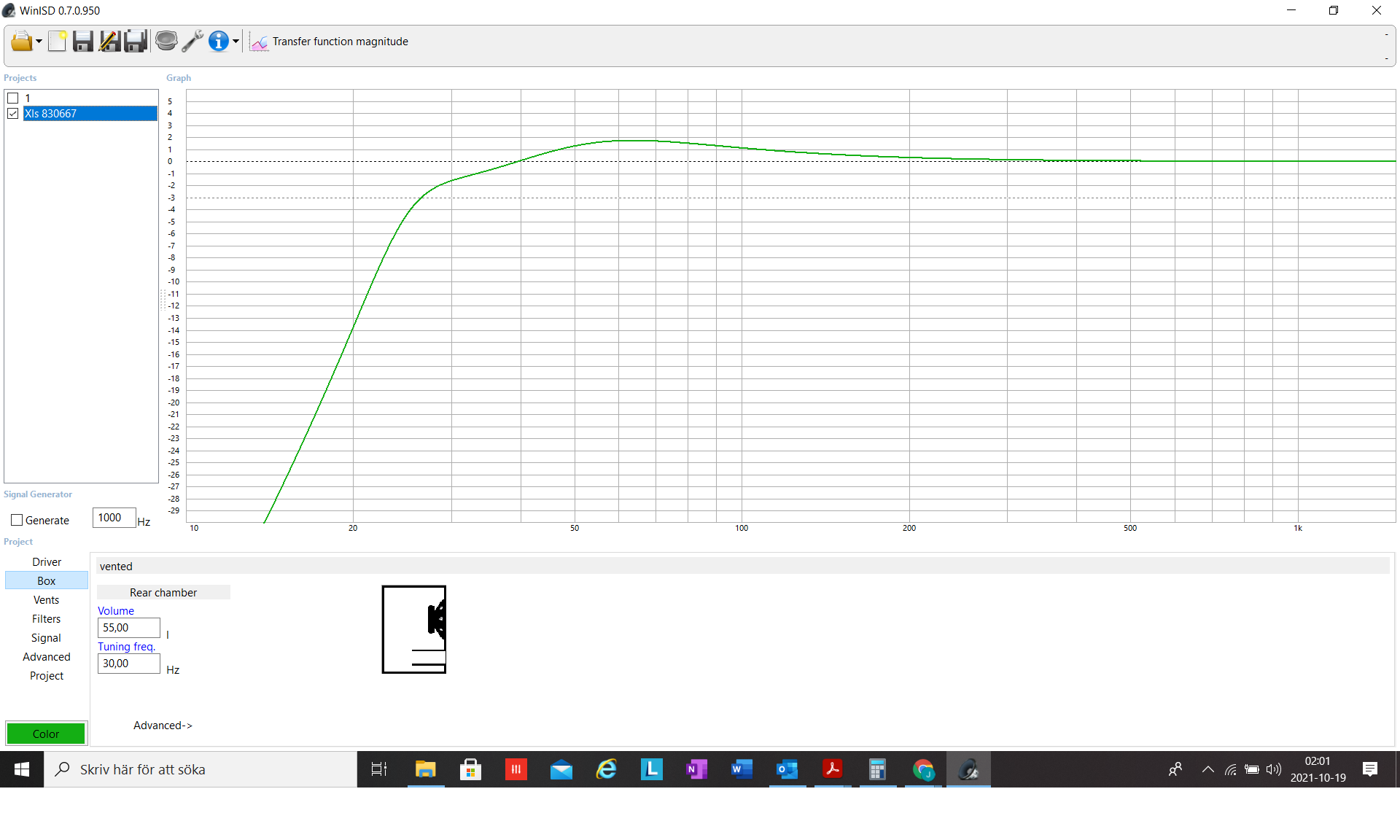Create a new project with blank page icon
Viewport: 1400px width, 840px height.
coord(58,42)
